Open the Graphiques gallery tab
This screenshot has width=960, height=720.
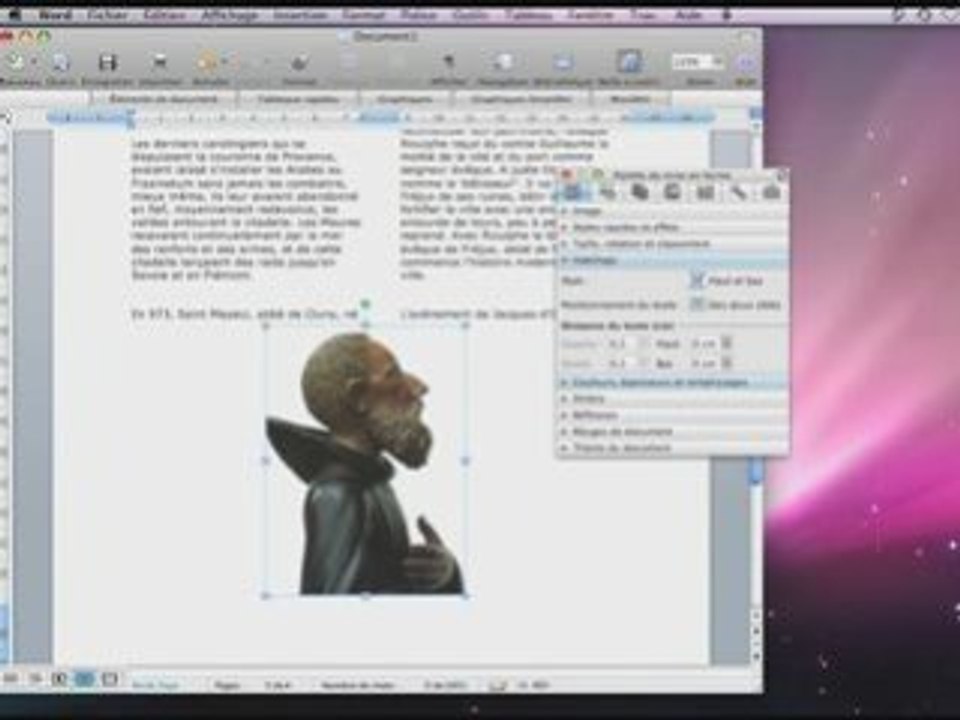405,99
